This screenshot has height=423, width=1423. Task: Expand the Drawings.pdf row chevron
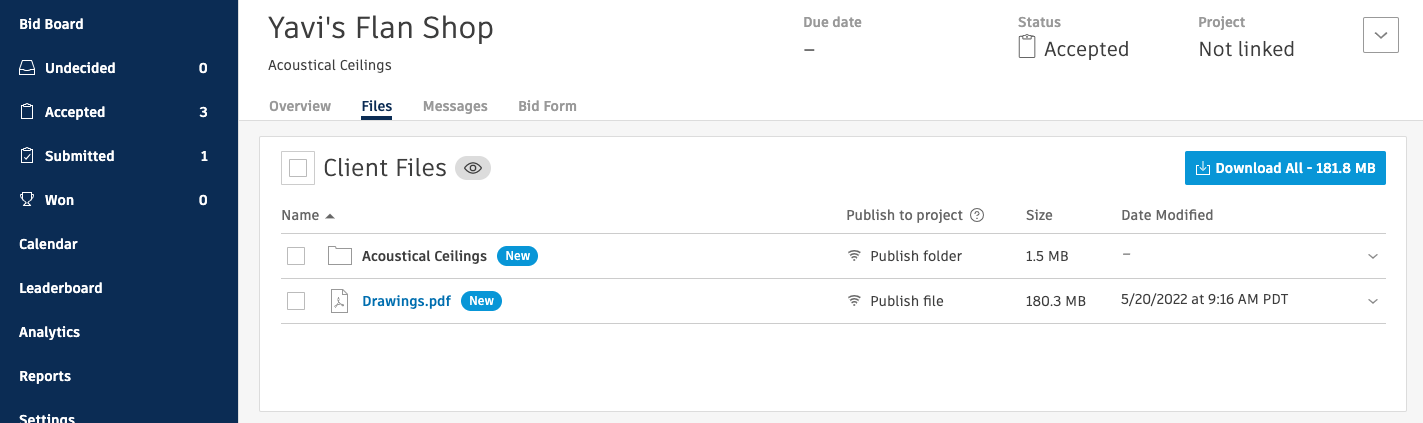pyautogui.click(x=1373, y=301)
